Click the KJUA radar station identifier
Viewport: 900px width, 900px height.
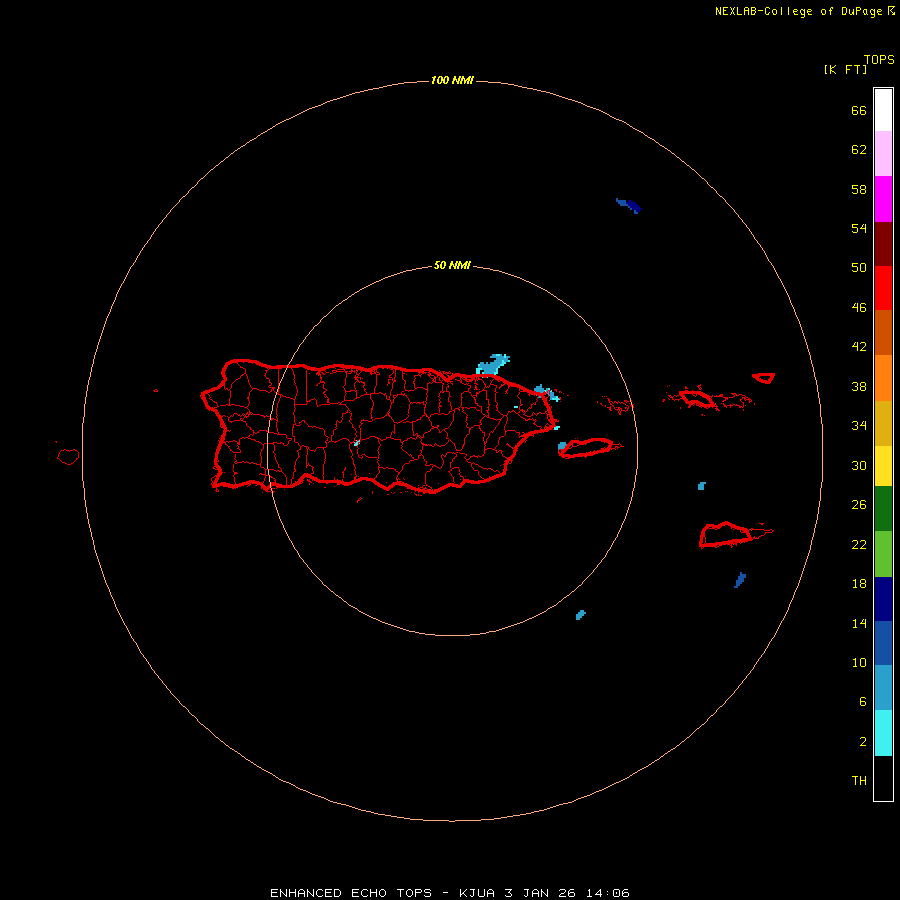pos(477,893)
